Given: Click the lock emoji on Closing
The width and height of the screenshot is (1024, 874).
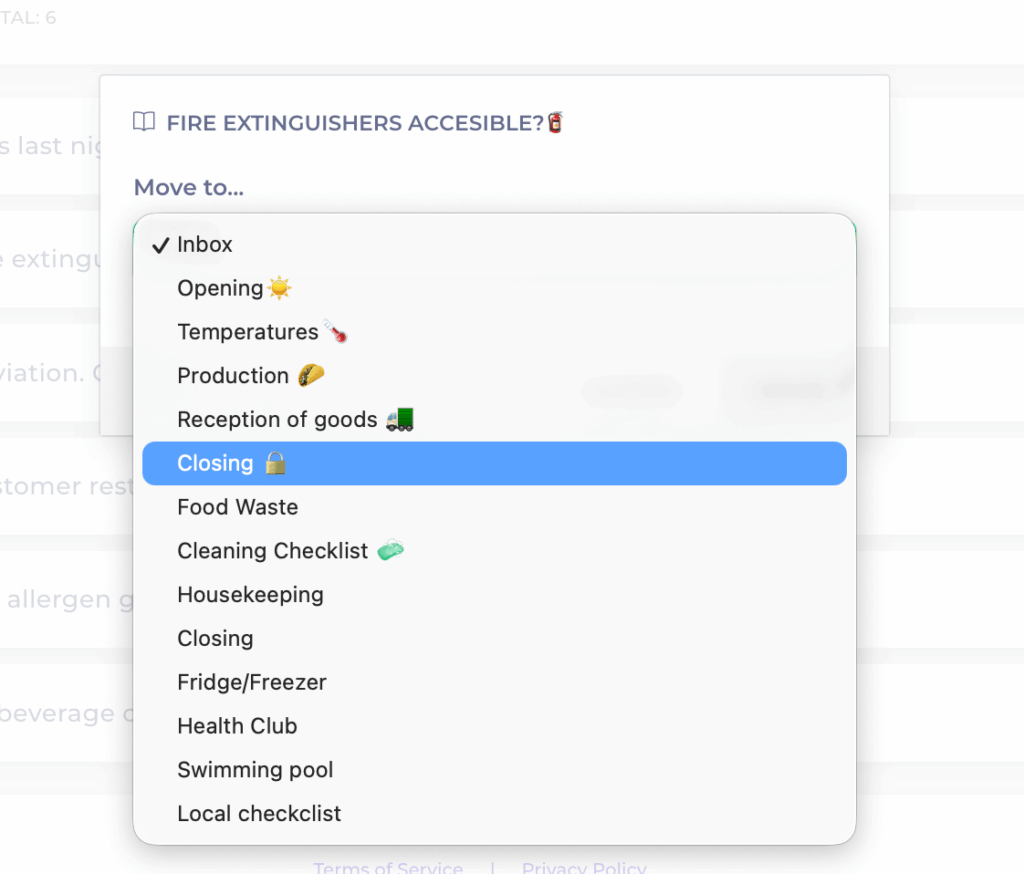Looking at the screenshot, I should coord(276,464).
